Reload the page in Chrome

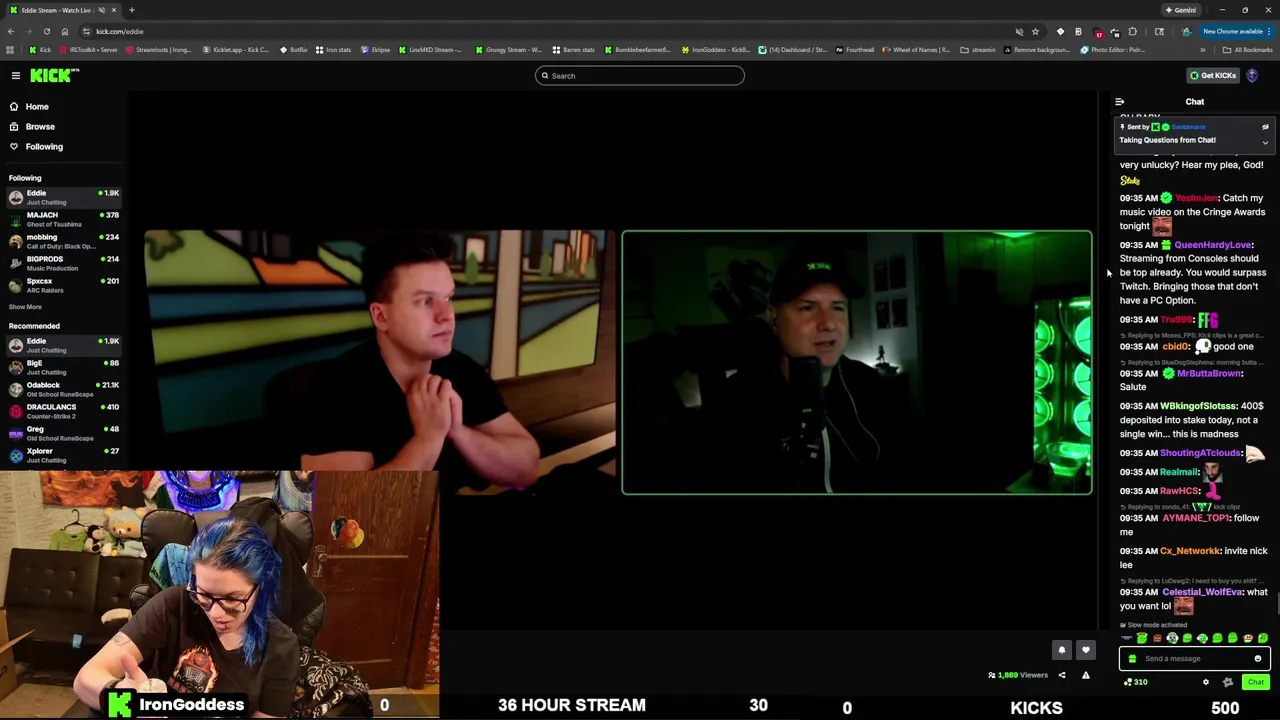[47, 31]
